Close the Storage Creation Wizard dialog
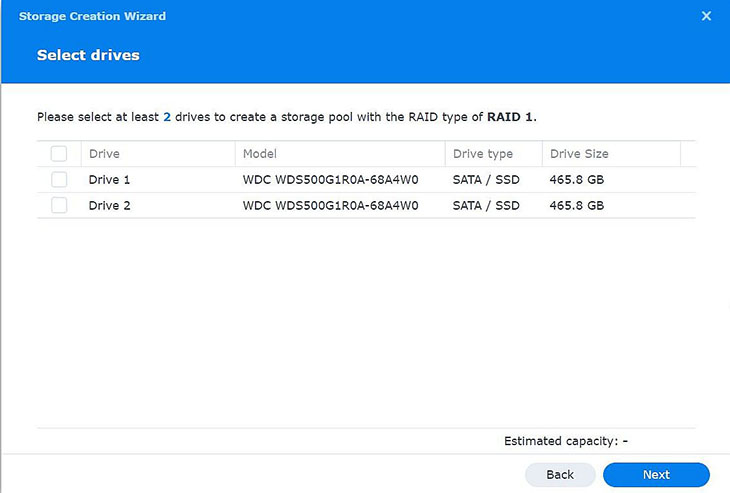 (x=706, y=16)
